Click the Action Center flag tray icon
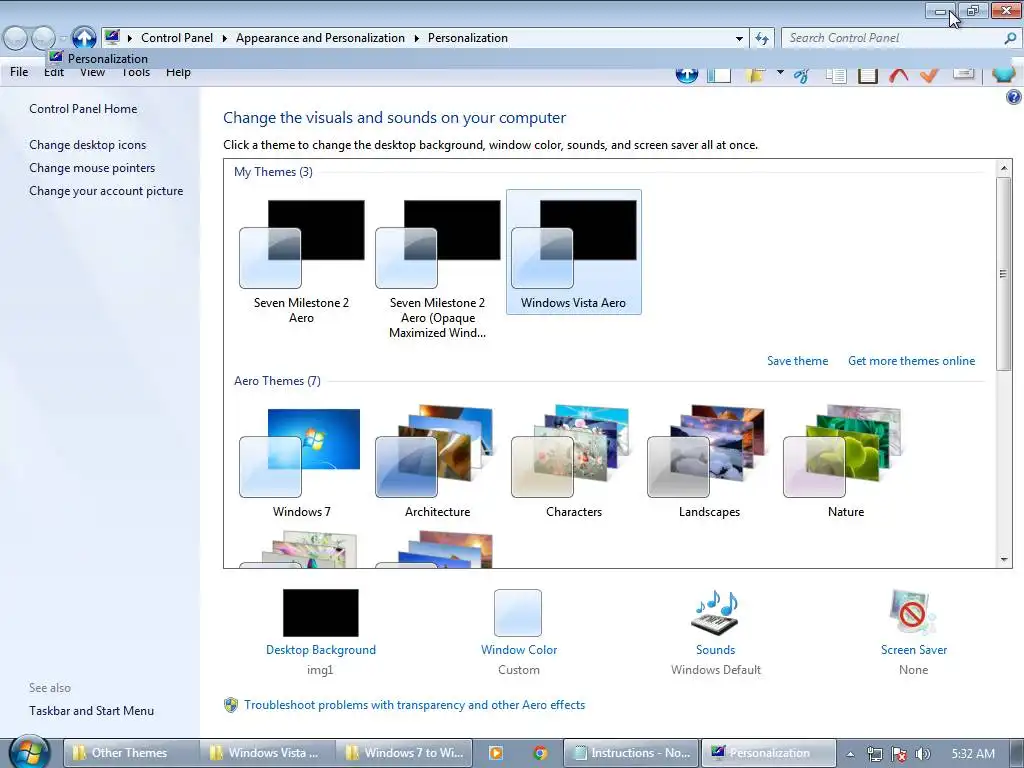The image size is (1024, 768). point(899,754)
